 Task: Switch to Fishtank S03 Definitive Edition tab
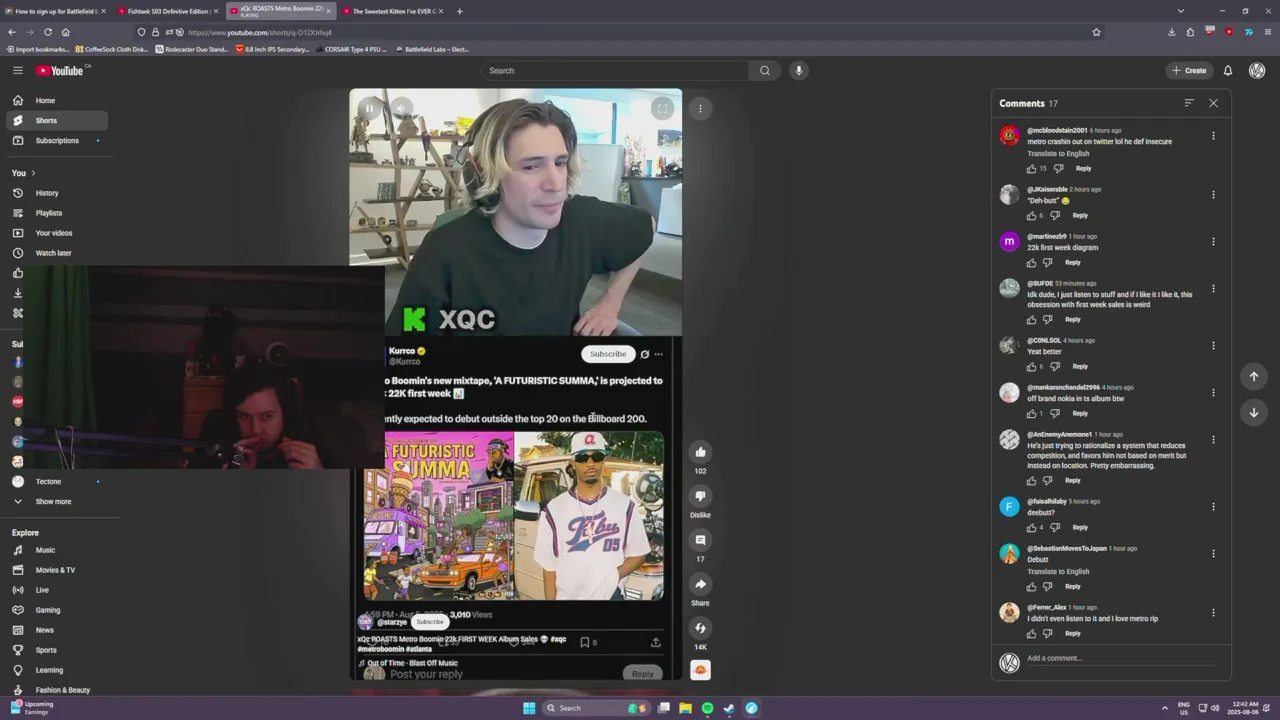point(166,11)
